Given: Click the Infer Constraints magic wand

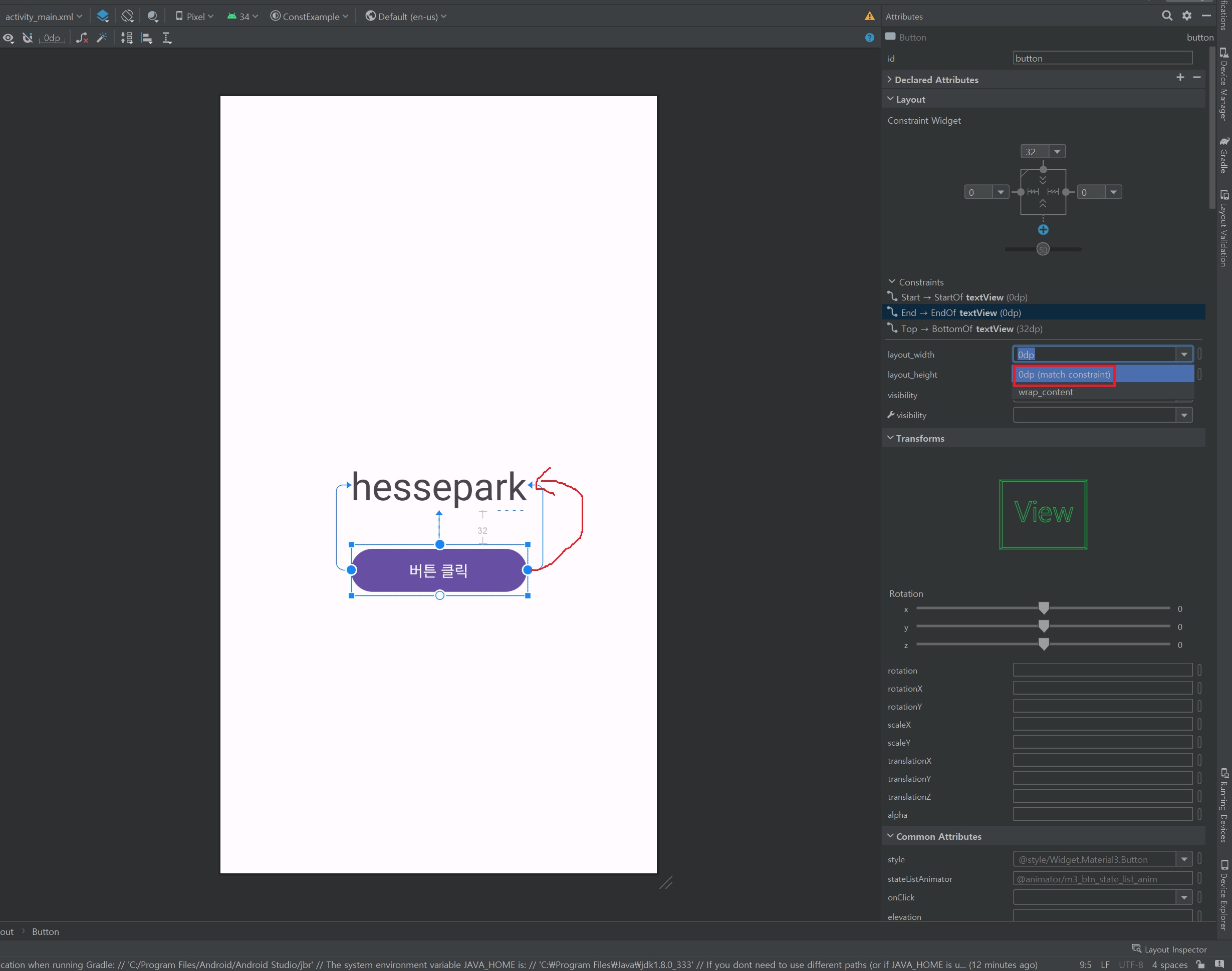Looking at the screenshot, I should 102,38.
